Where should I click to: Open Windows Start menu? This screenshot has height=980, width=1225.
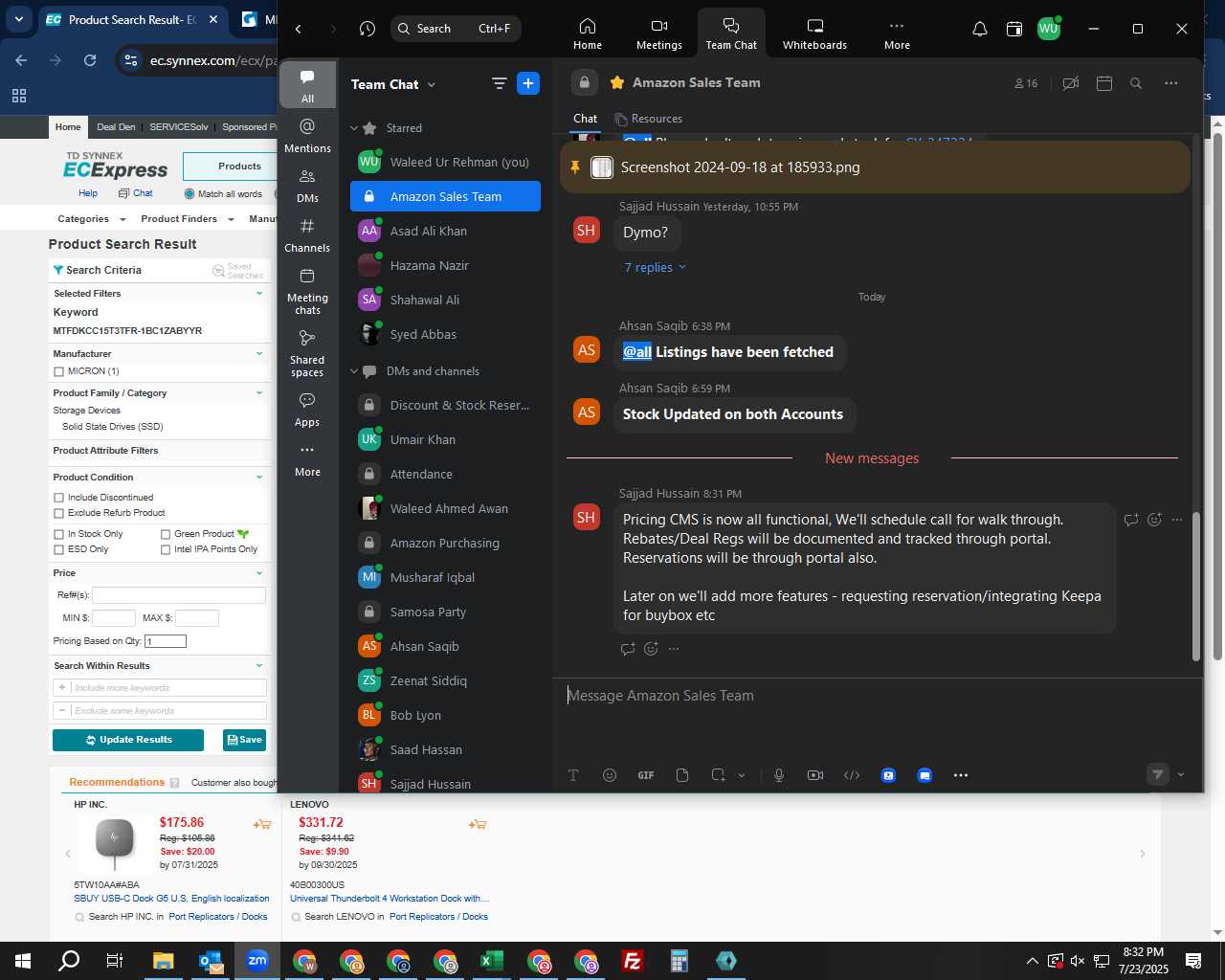point(23,961)
